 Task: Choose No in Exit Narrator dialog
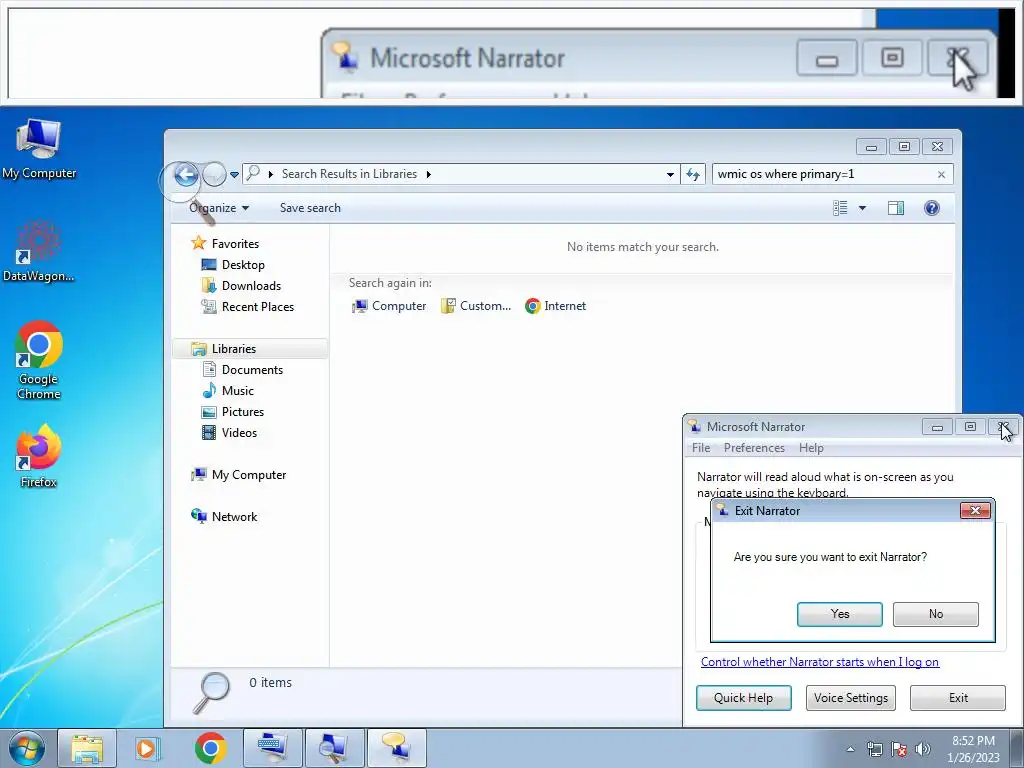click(936, 614)
